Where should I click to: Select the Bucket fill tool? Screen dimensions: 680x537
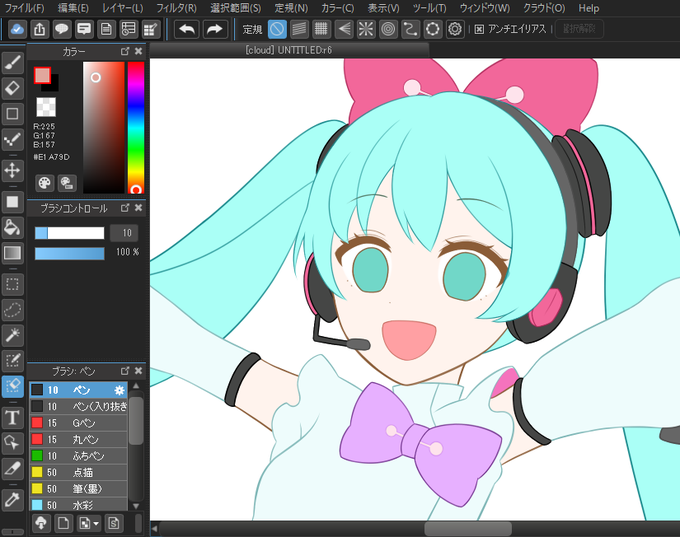[12, 227]
